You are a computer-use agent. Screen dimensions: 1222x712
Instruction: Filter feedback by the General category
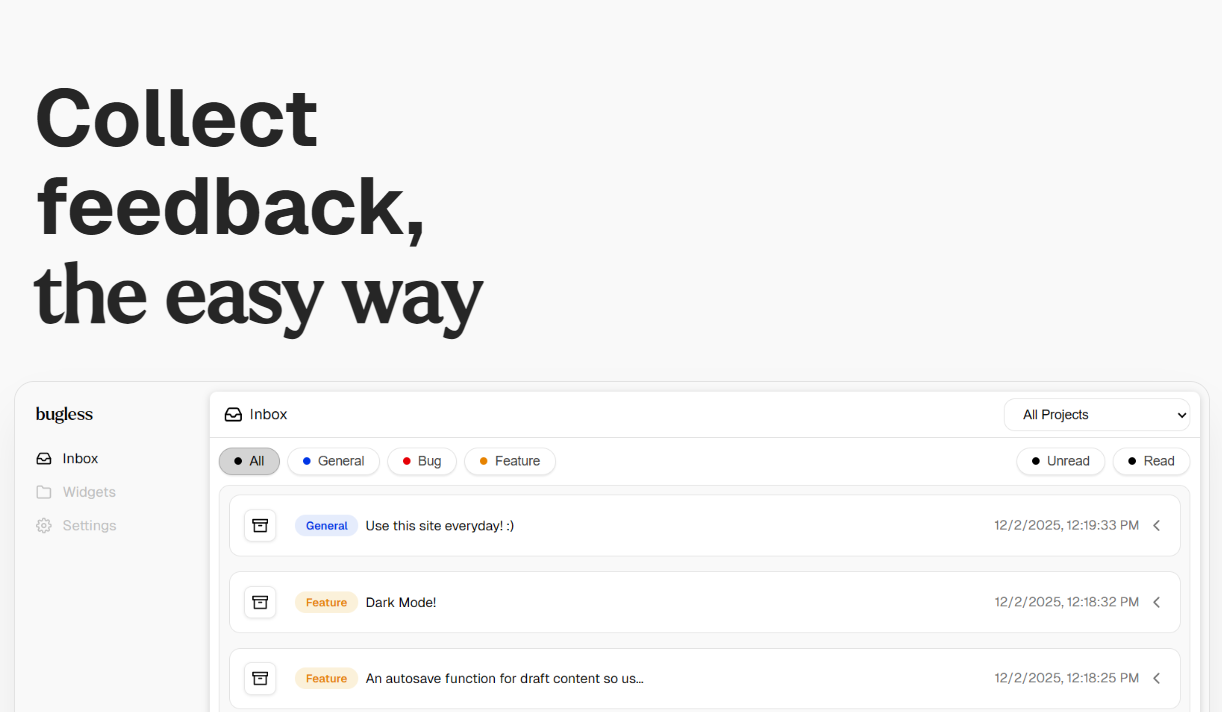coord(333,461)
